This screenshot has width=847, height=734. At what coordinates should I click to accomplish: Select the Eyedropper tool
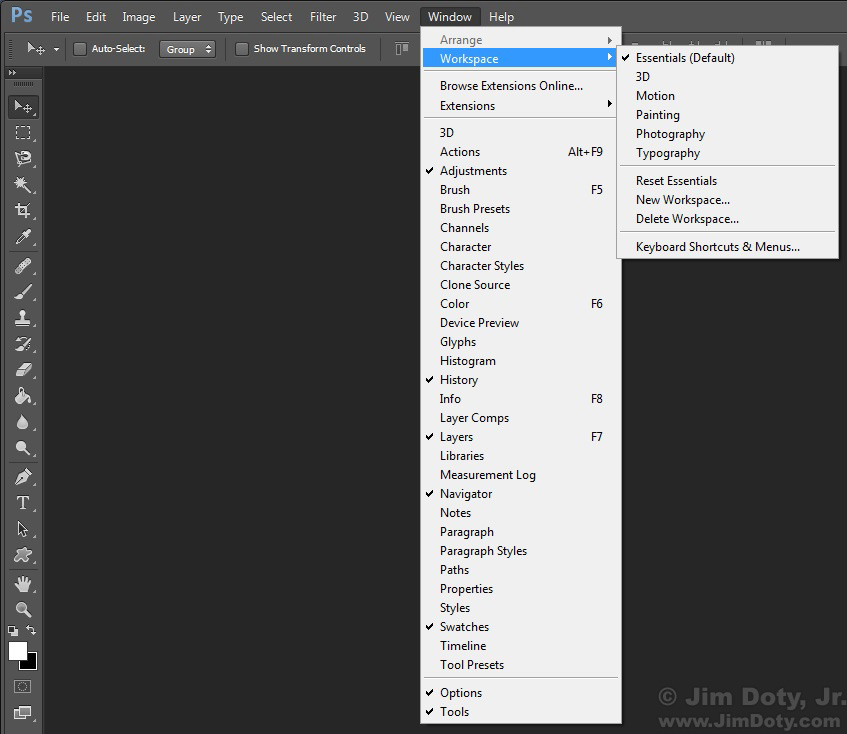click(x=23, y=237)
